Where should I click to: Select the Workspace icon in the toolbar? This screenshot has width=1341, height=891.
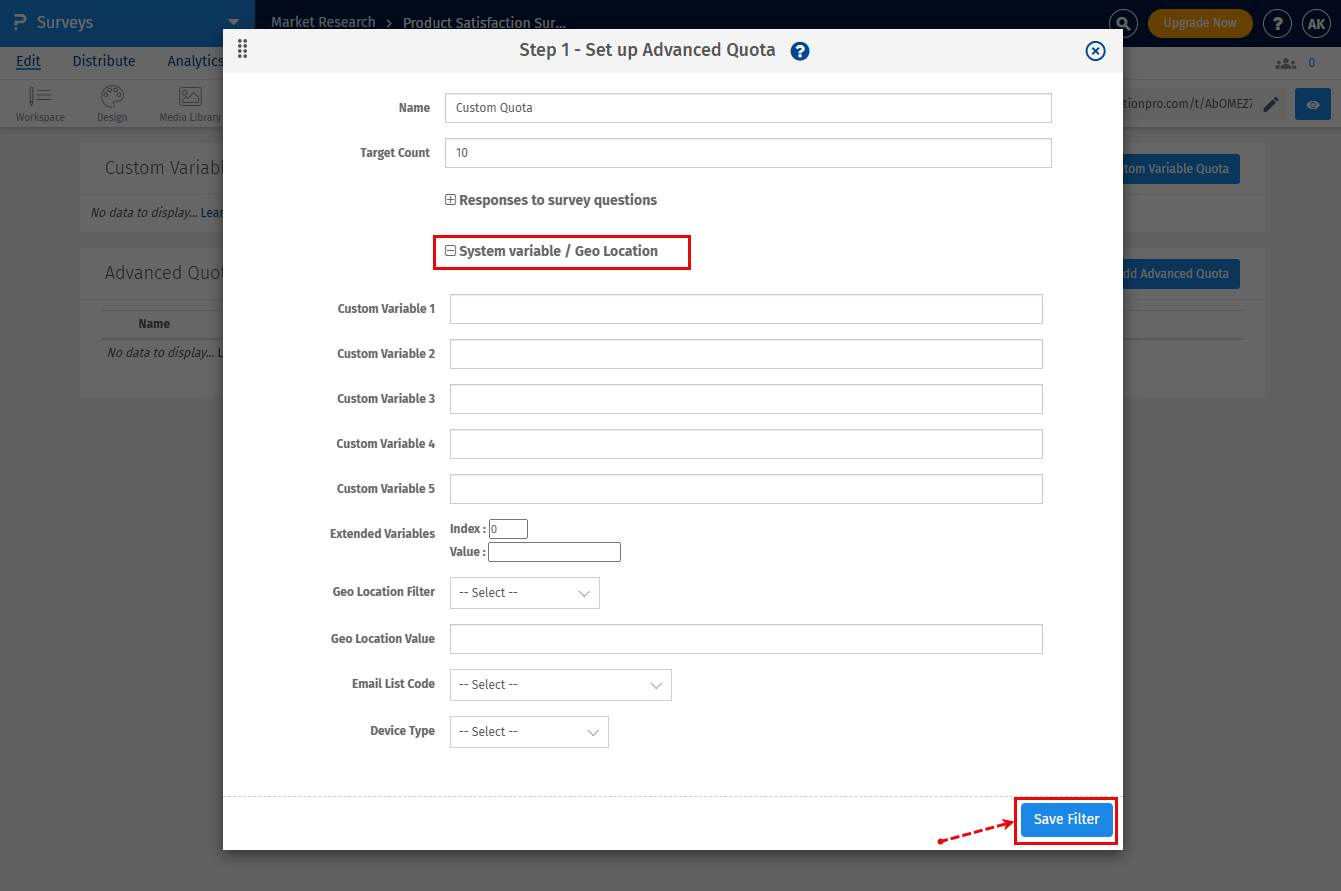point(40,96)
